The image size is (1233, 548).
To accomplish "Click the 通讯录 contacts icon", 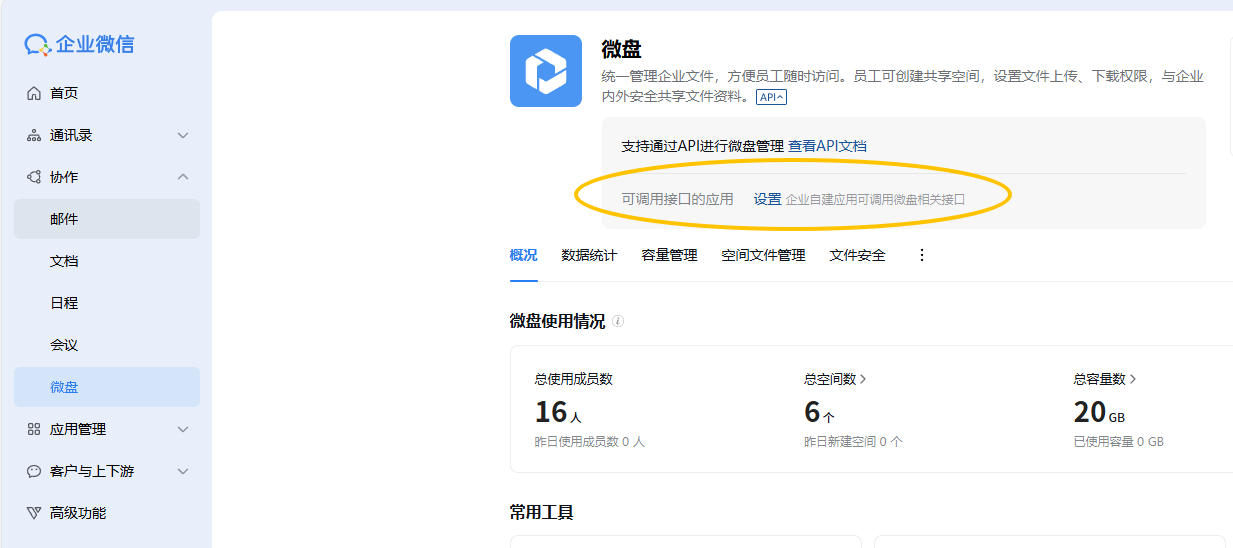I will click(x=34, y=135).
